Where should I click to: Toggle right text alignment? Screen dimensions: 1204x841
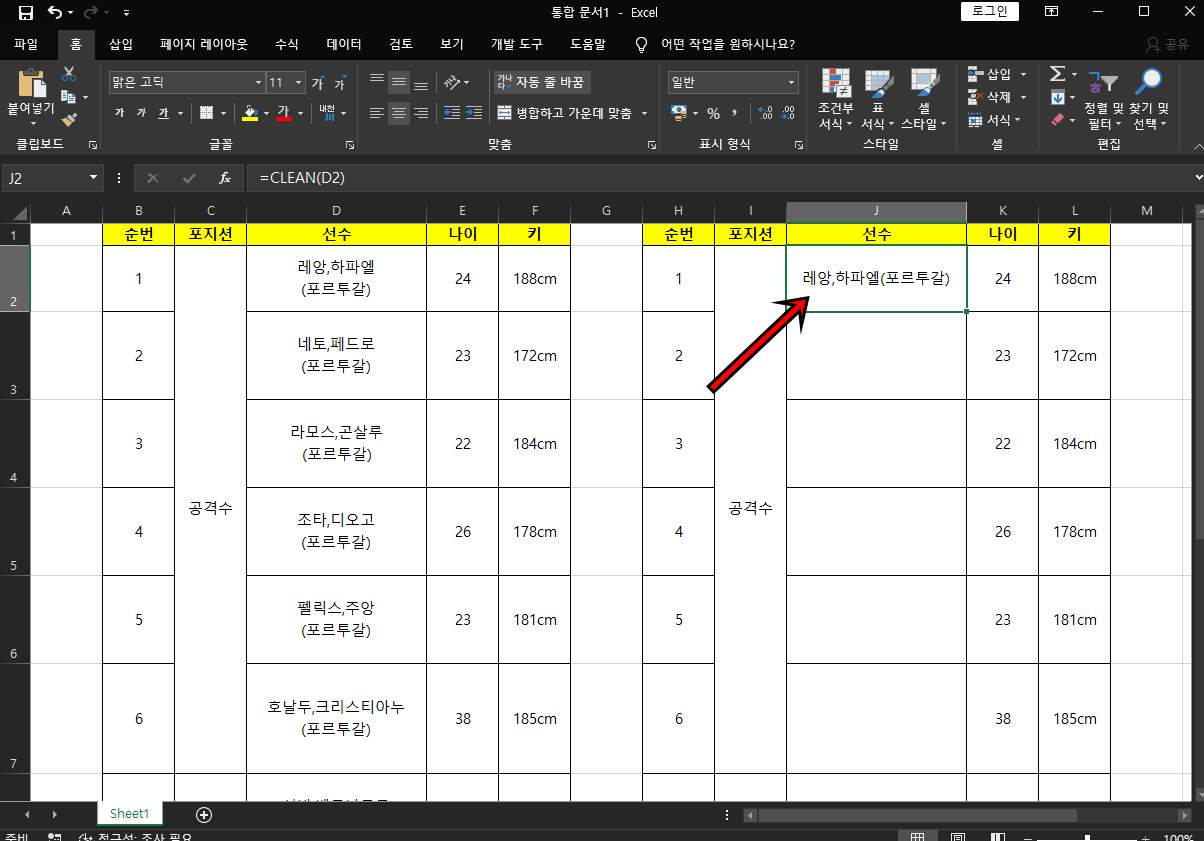tap(421, 114)
